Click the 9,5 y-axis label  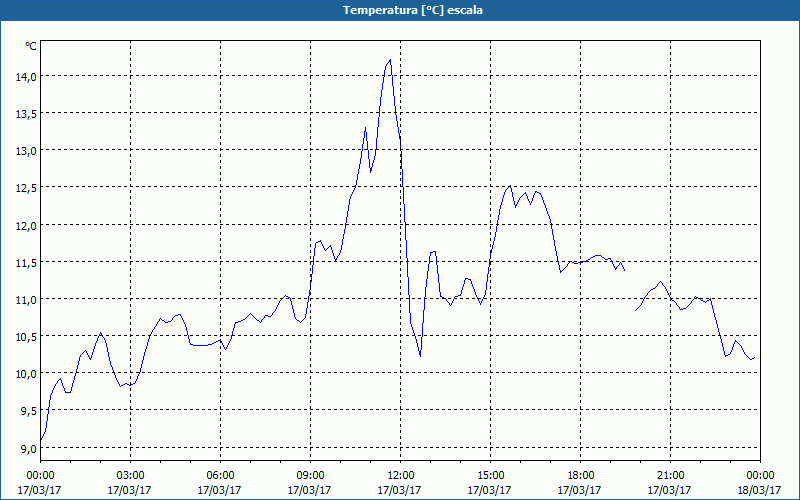28,411
